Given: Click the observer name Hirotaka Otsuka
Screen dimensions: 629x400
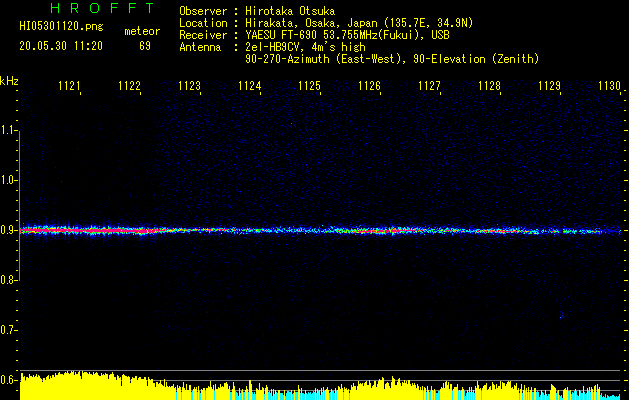Looking at the screenshot, I should (290, 11).
